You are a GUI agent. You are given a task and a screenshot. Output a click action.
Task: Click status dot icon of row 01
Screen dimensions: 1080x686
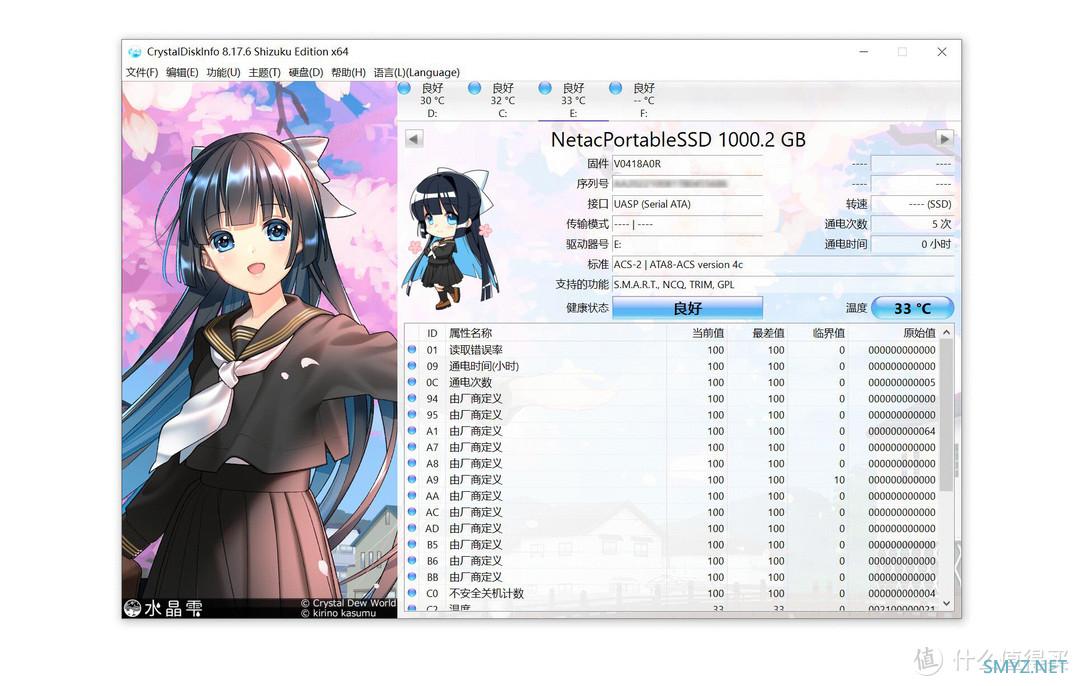tap(412, 349)
